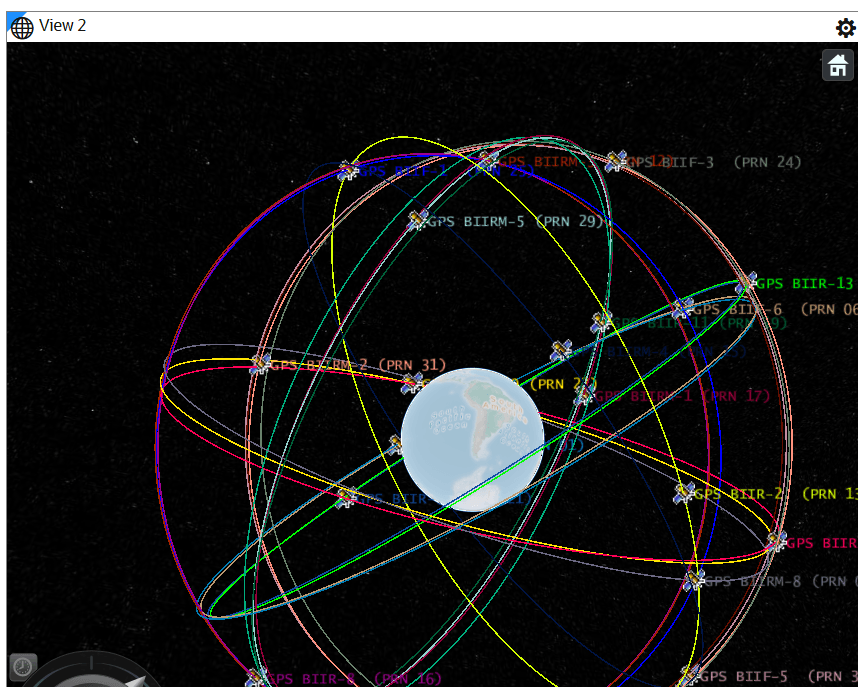Click the Earth globe model
858x687 pixels.
[x=472, y=440]
